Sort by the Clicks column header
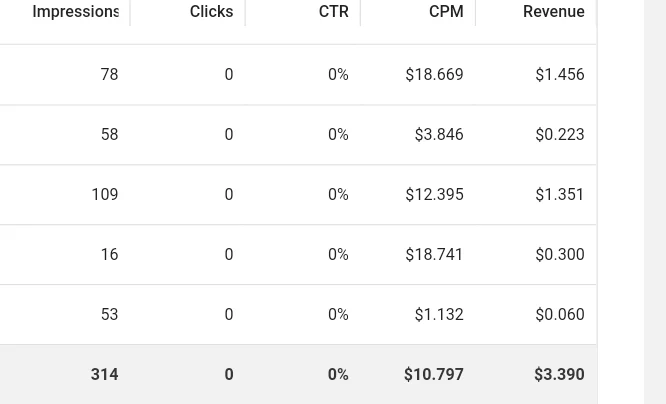Viewport: 666px width, 404px height. pyautogui.click(x=211, y=11)
